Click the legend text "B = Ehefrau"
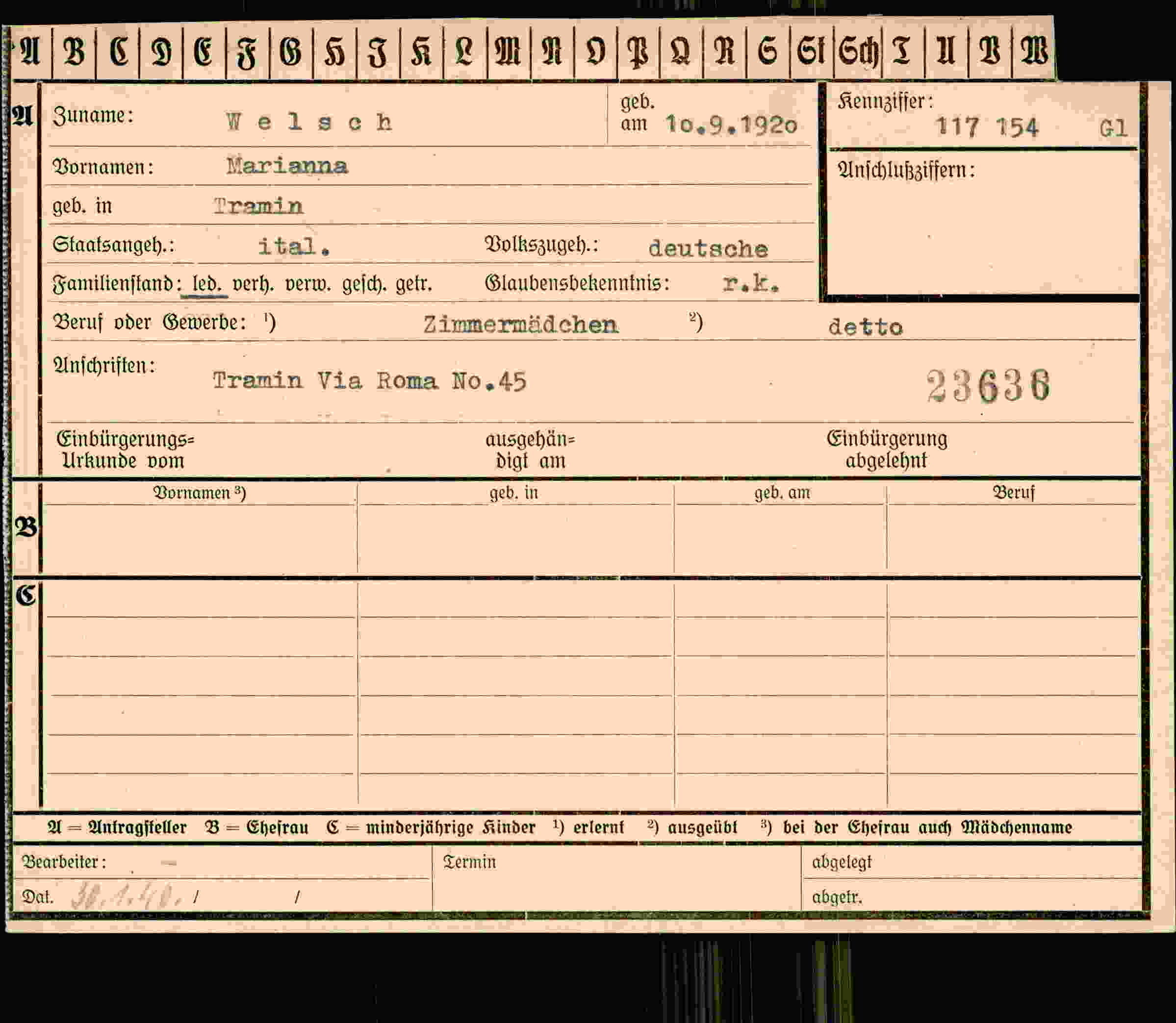 click(257, 827)
